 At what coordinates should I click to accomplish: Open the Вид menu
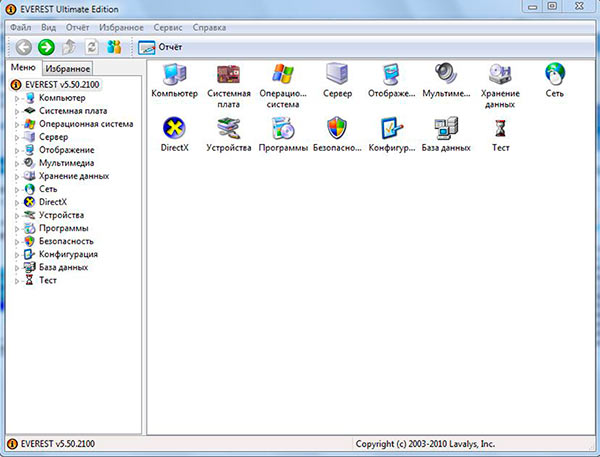49,28
